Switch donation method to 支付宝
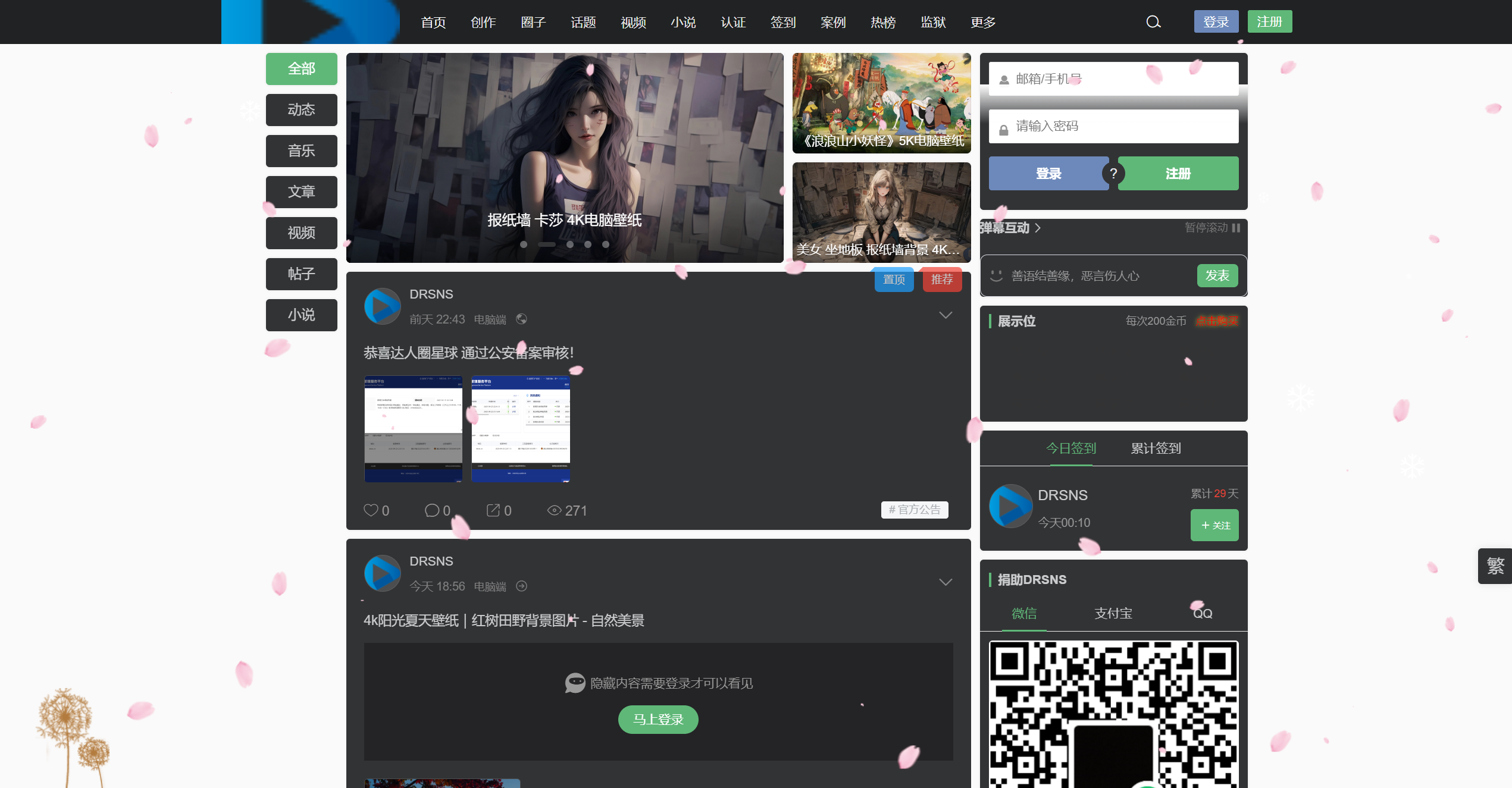The width and height of the screenshot is (1512, 788). (1113, 613)
